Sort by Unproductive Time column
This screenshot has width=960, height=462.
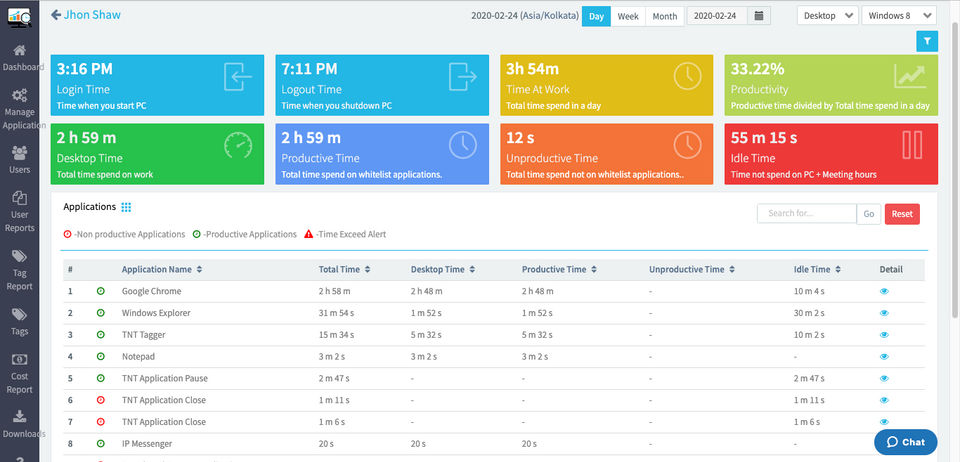coord(692,269)
